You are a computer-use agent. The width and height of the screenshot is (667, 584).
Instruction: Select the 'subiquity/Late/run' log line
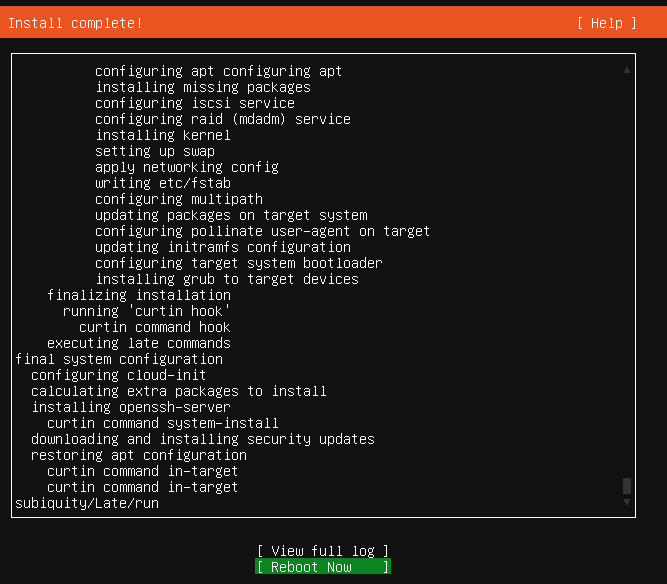coord(87,503)
